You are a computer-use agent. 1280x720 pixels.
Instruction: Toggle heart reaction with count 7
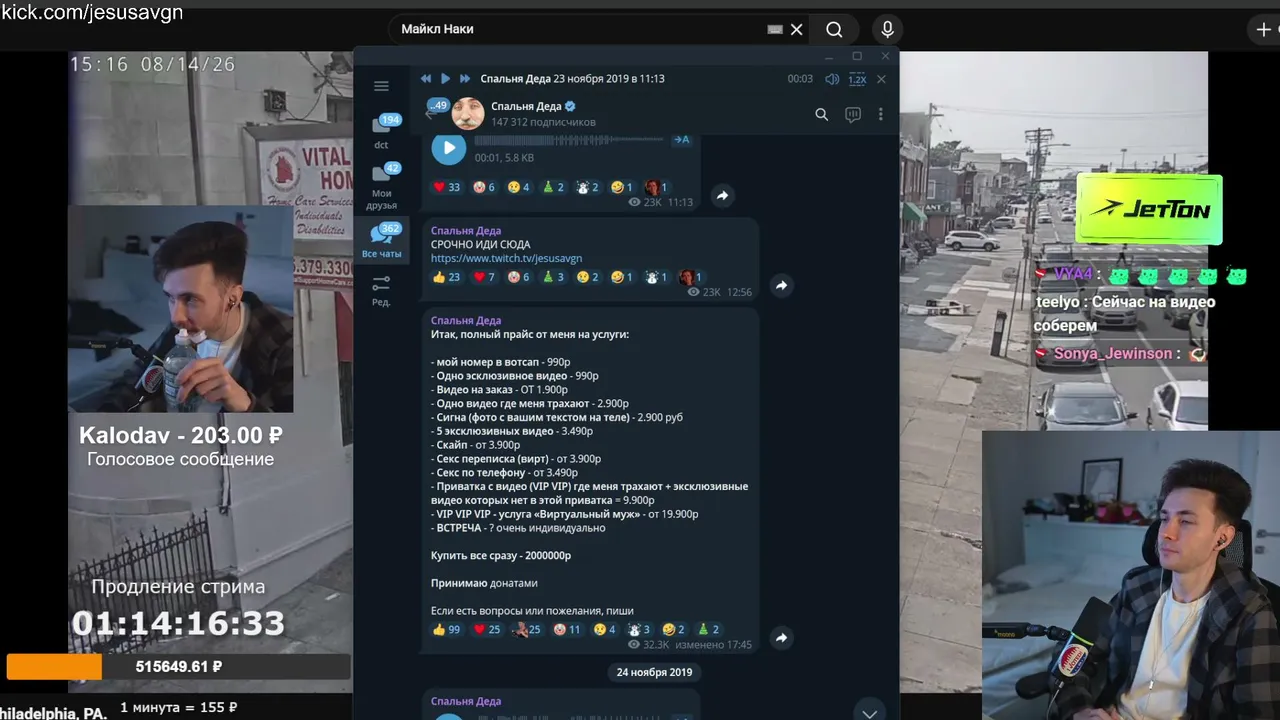pos(484,277)
